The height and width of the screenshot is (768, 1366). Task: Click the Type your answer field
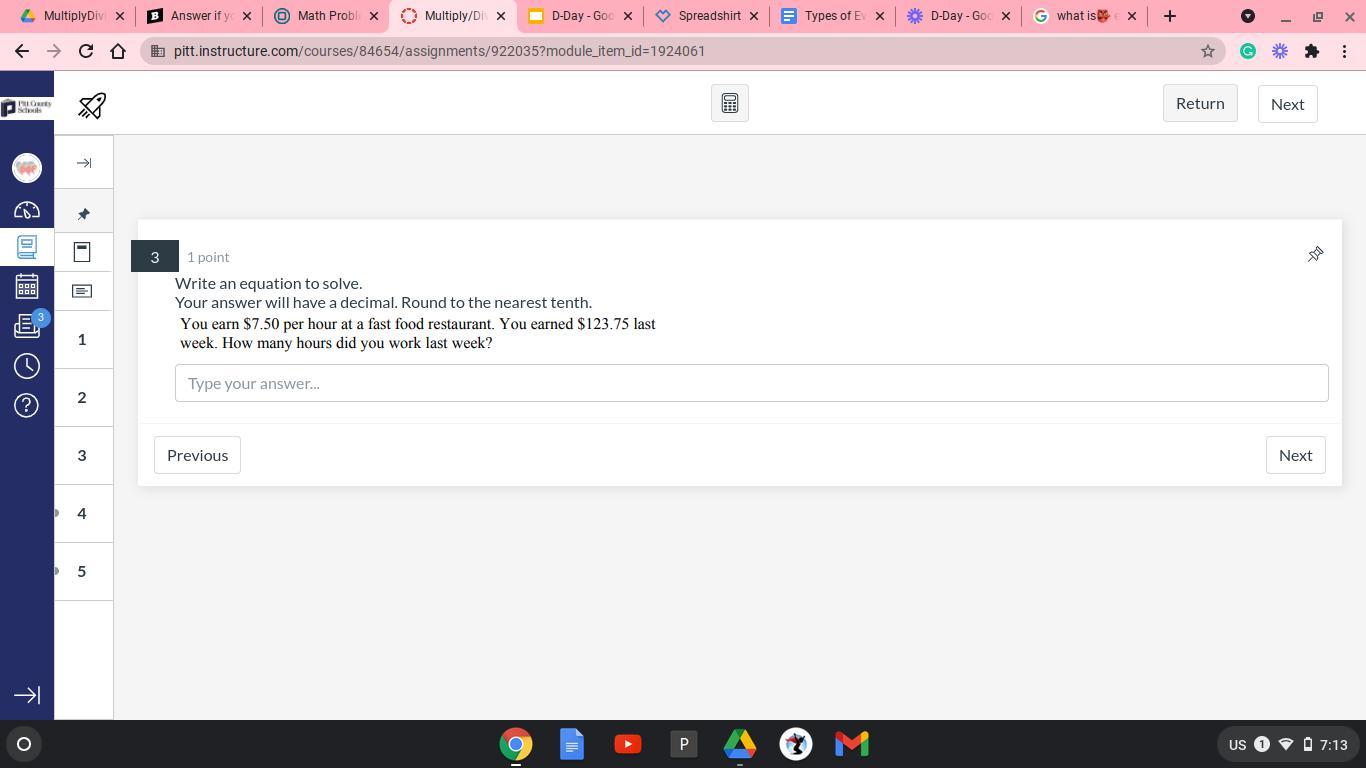(x=751, y=383)
